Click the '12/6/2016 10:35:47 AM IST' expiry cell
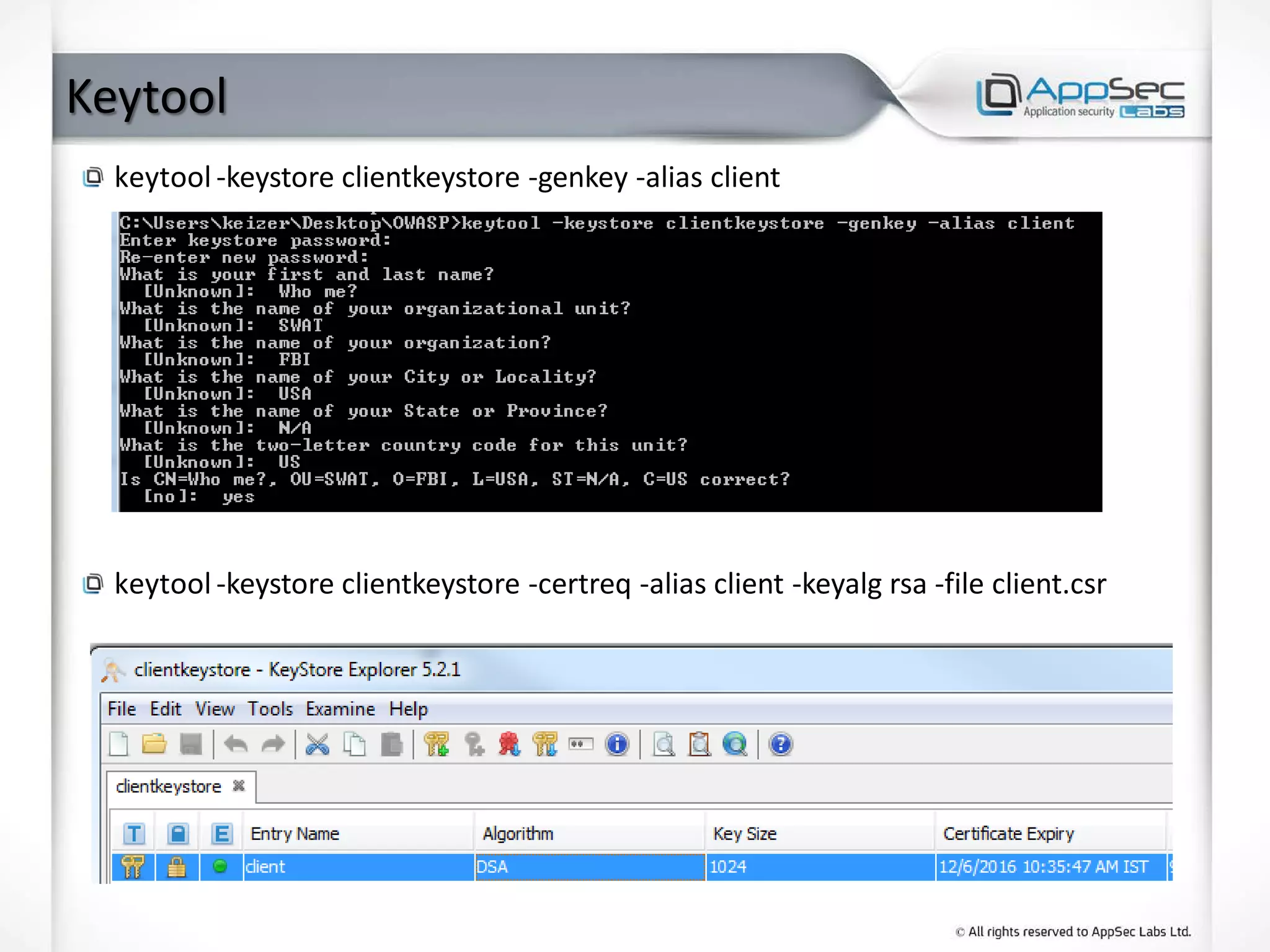This screenshot has width=1270, height=952. 1051,866
